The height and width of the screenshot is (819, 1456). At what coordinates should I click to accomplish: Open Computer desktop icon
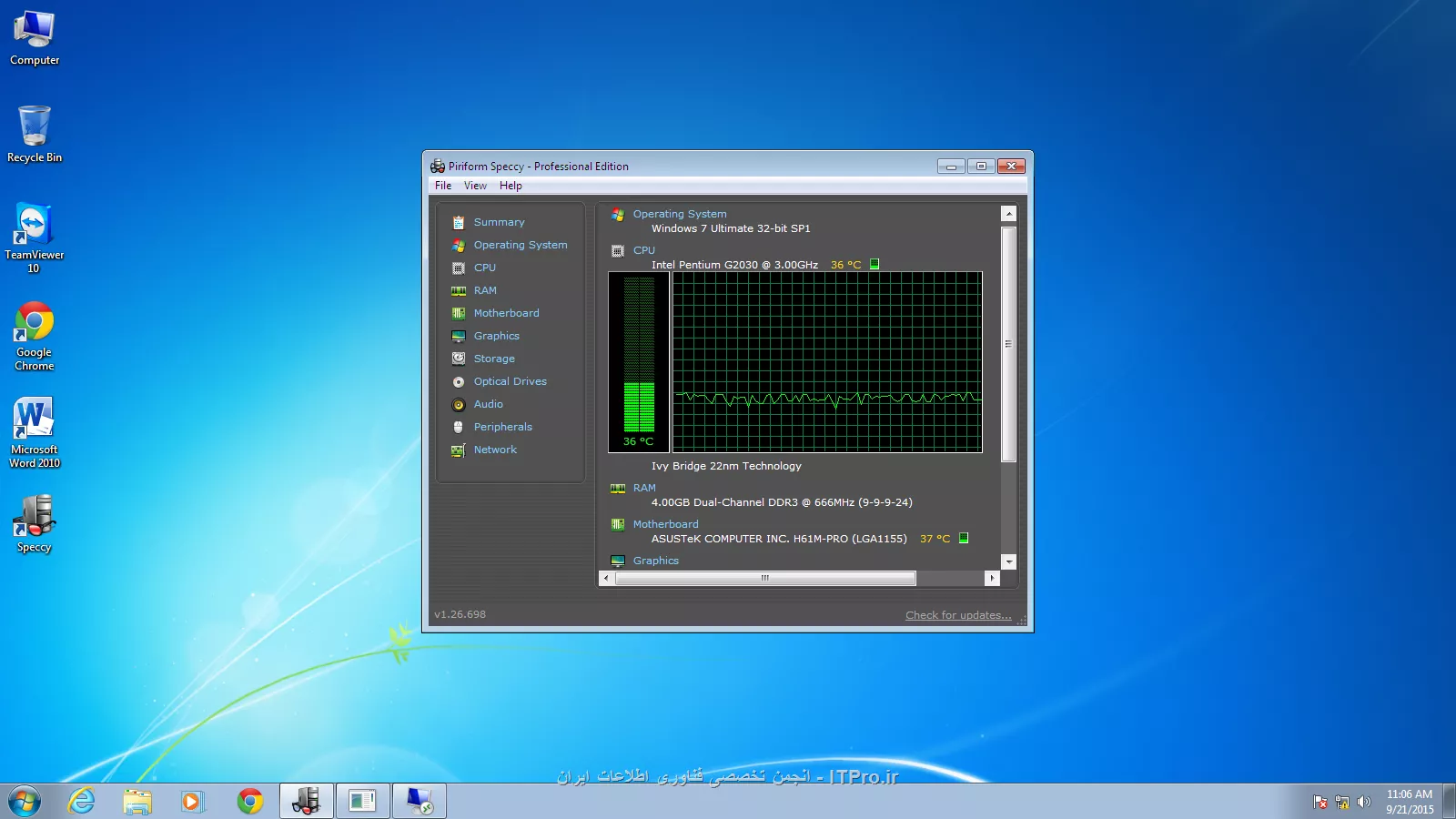(35, 37)
